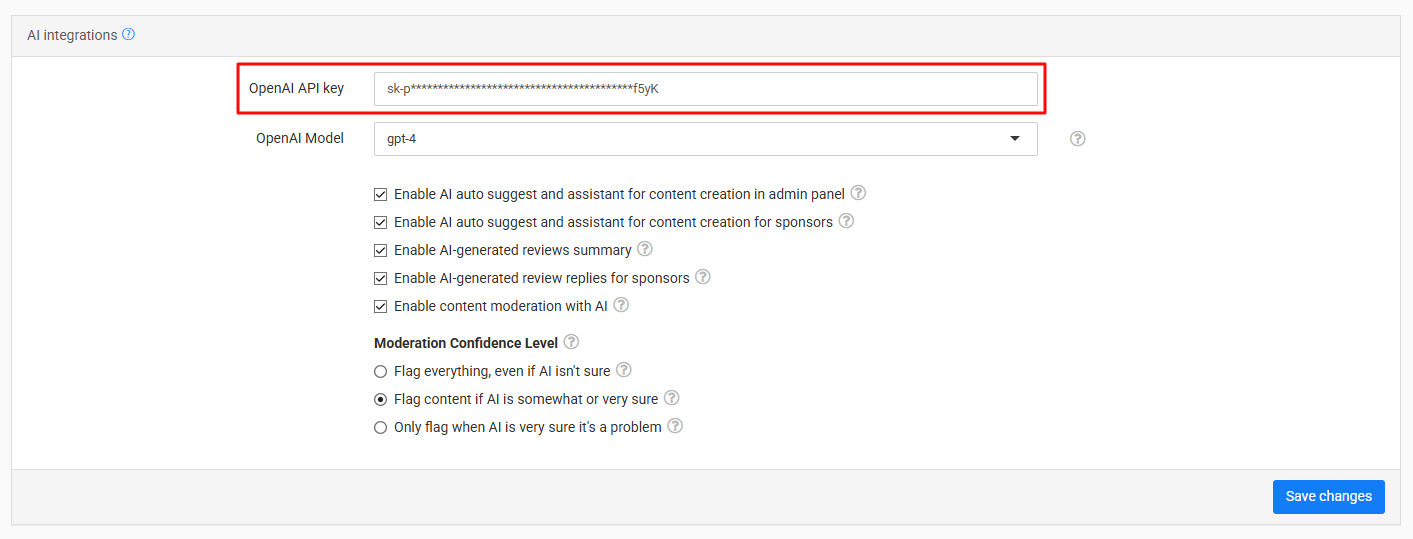Open help icon for sponsors content creation option

[846, 221]
